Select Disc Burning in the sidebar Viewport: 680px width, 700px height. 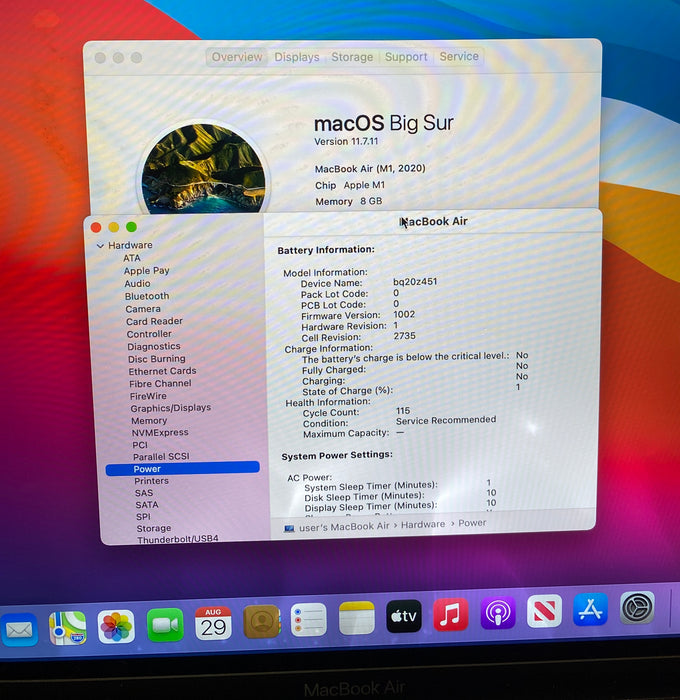[x=156, y=359]
